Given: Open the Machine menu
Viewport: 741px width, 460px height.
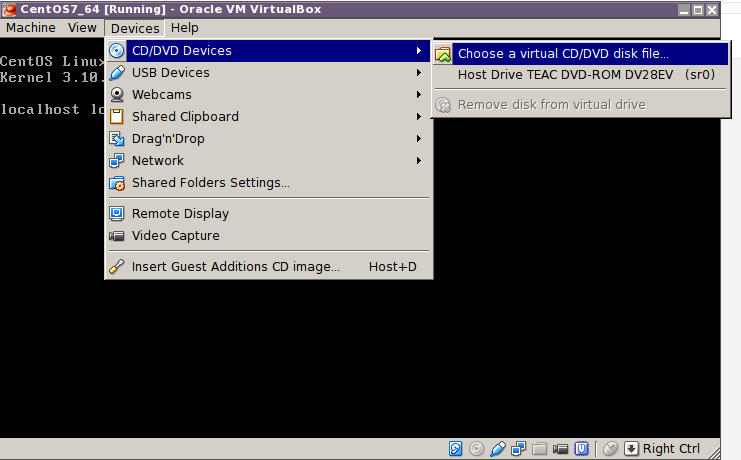Looking at the screenshot, I should pyautogui.click(x=31, y=28).
